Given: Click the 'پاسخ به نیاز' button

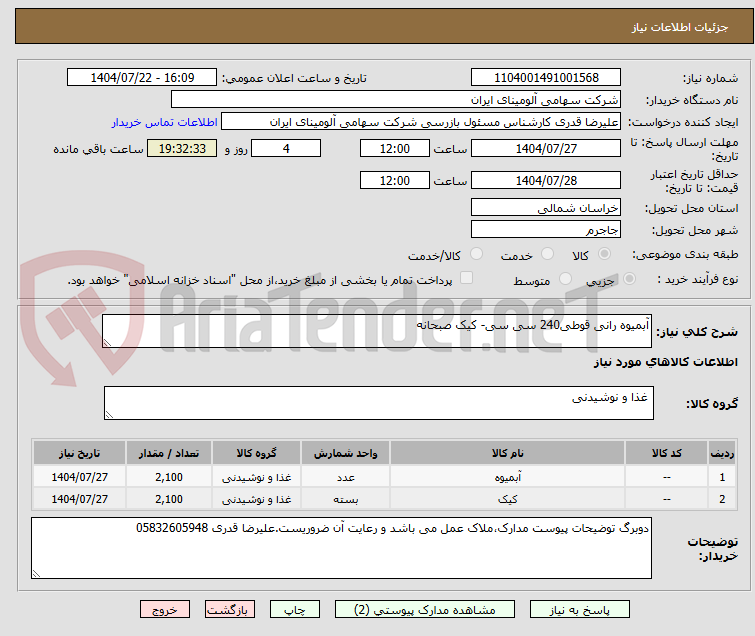Looking at the screenshot, I should pyautogui.click(x=579, y=609).
